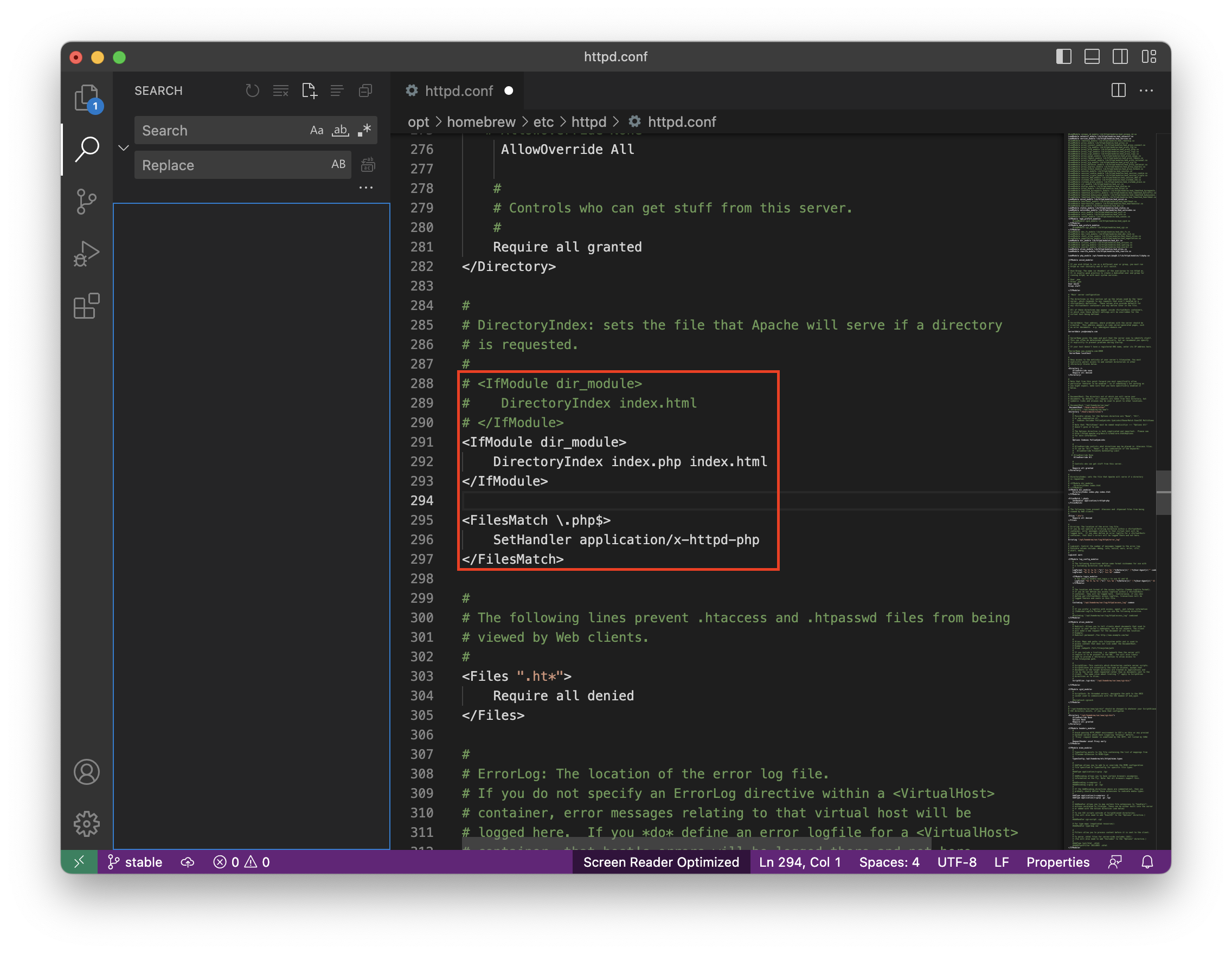
Task: Toggle Use Regular Expression in search
Action: (x=364, y=130)
